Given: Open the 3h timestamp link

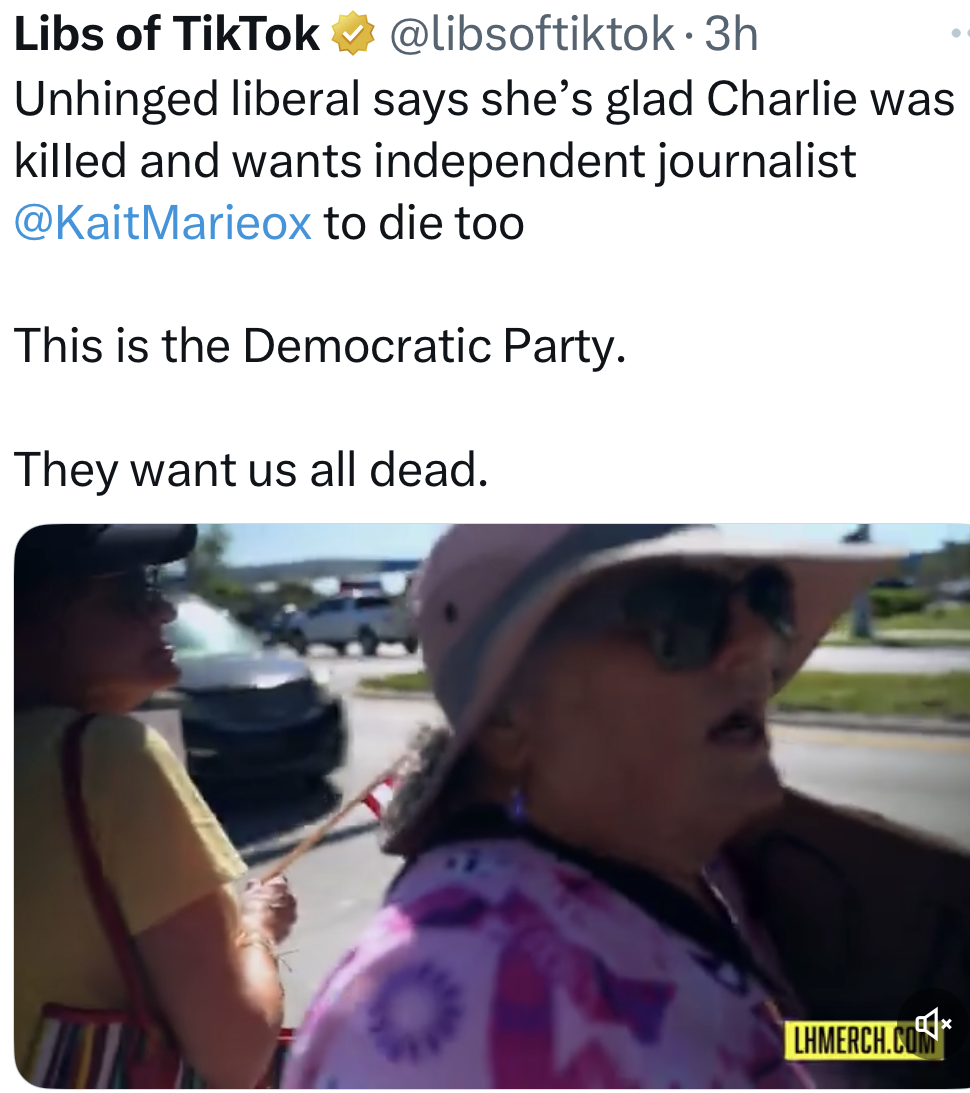Looking at the screenshot, I should 730,33.
